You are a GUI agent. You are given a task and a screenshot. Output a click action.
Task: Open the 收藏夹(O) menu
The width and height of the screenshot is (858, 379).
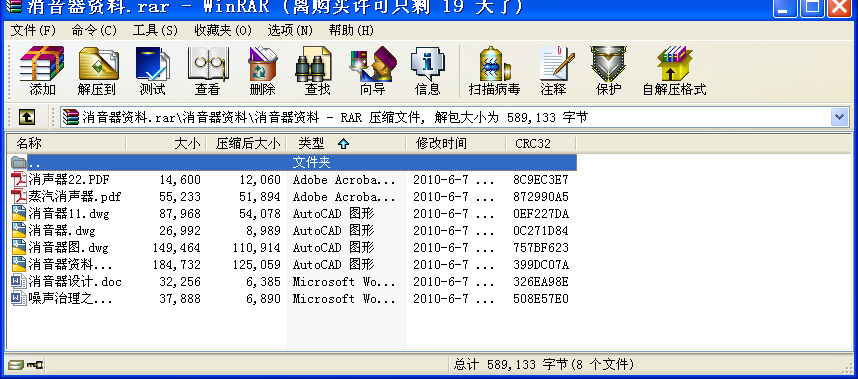tap(223, 30)
